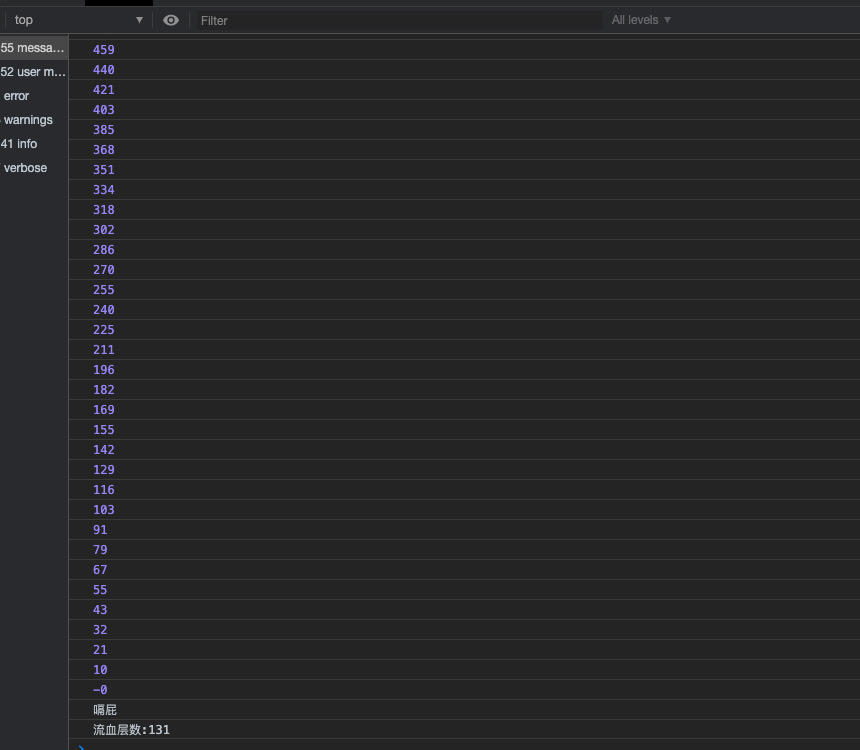Select the 55 messages sidebar entry
Screen dimensions: 860x750
[34, 48]
